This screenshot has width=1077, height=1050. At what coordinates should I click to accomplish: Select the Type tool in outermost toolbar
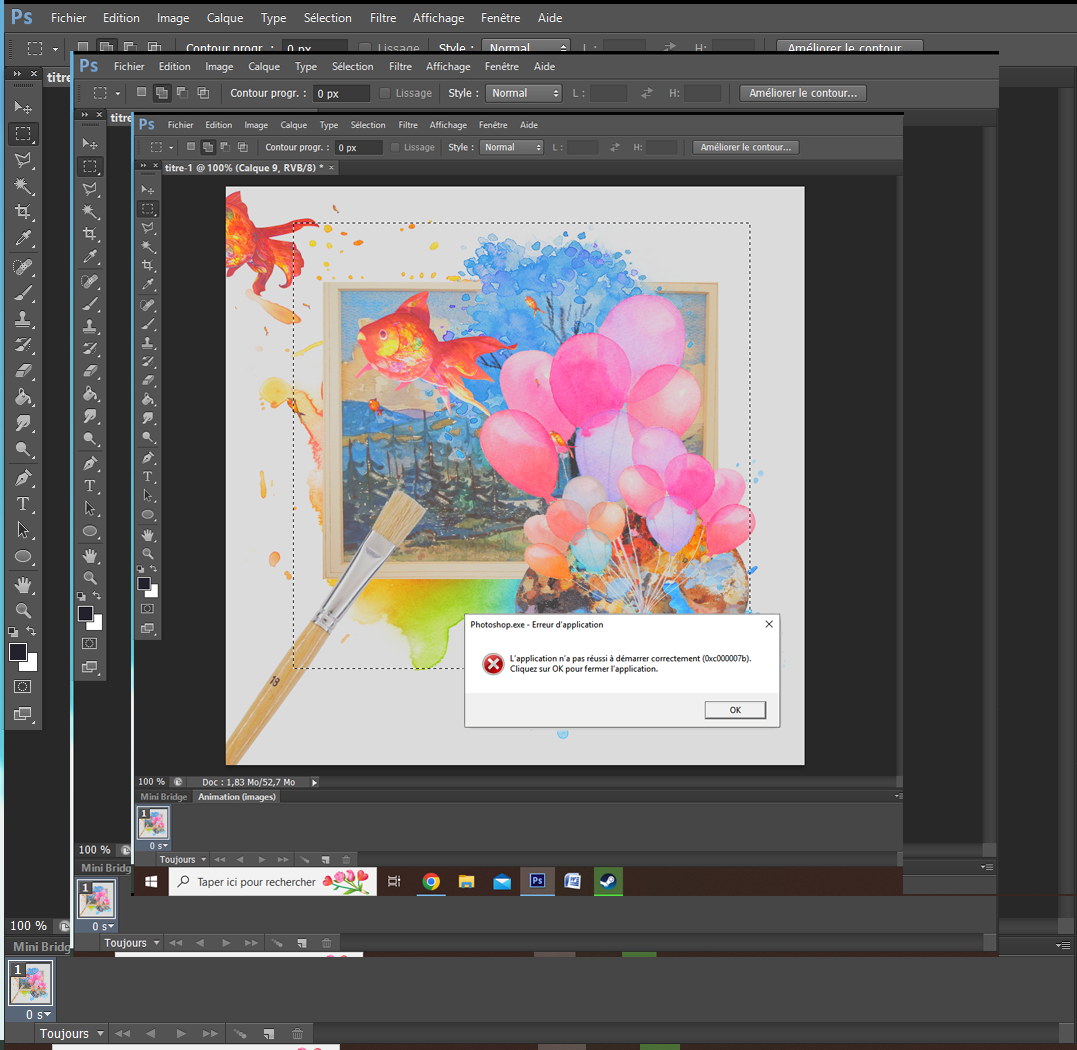(23, 504)
